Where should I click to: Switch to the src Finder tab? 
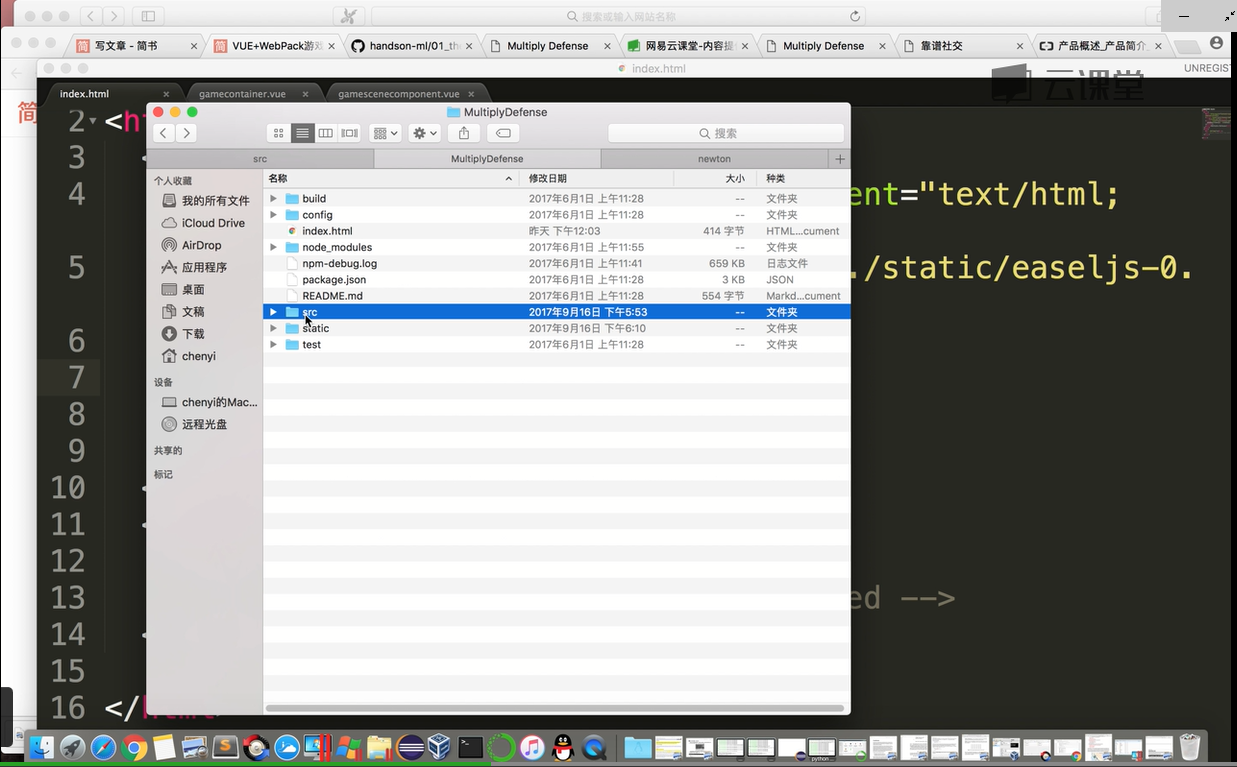(260, 159)
